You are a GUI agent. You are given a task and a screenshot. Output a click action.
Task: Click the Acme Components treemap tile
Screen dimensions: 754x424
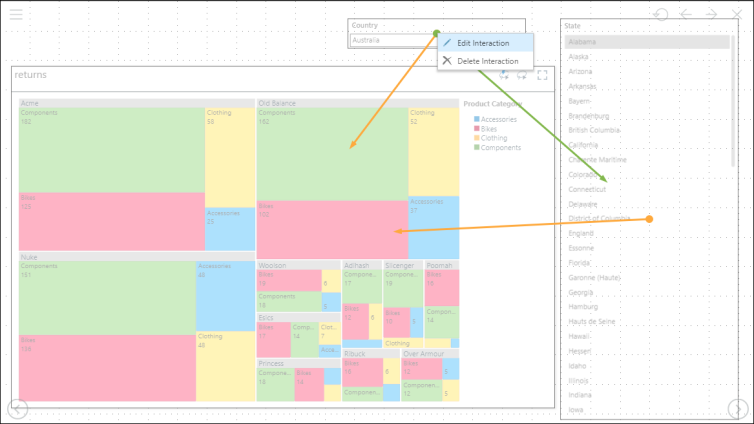point(110,150)
